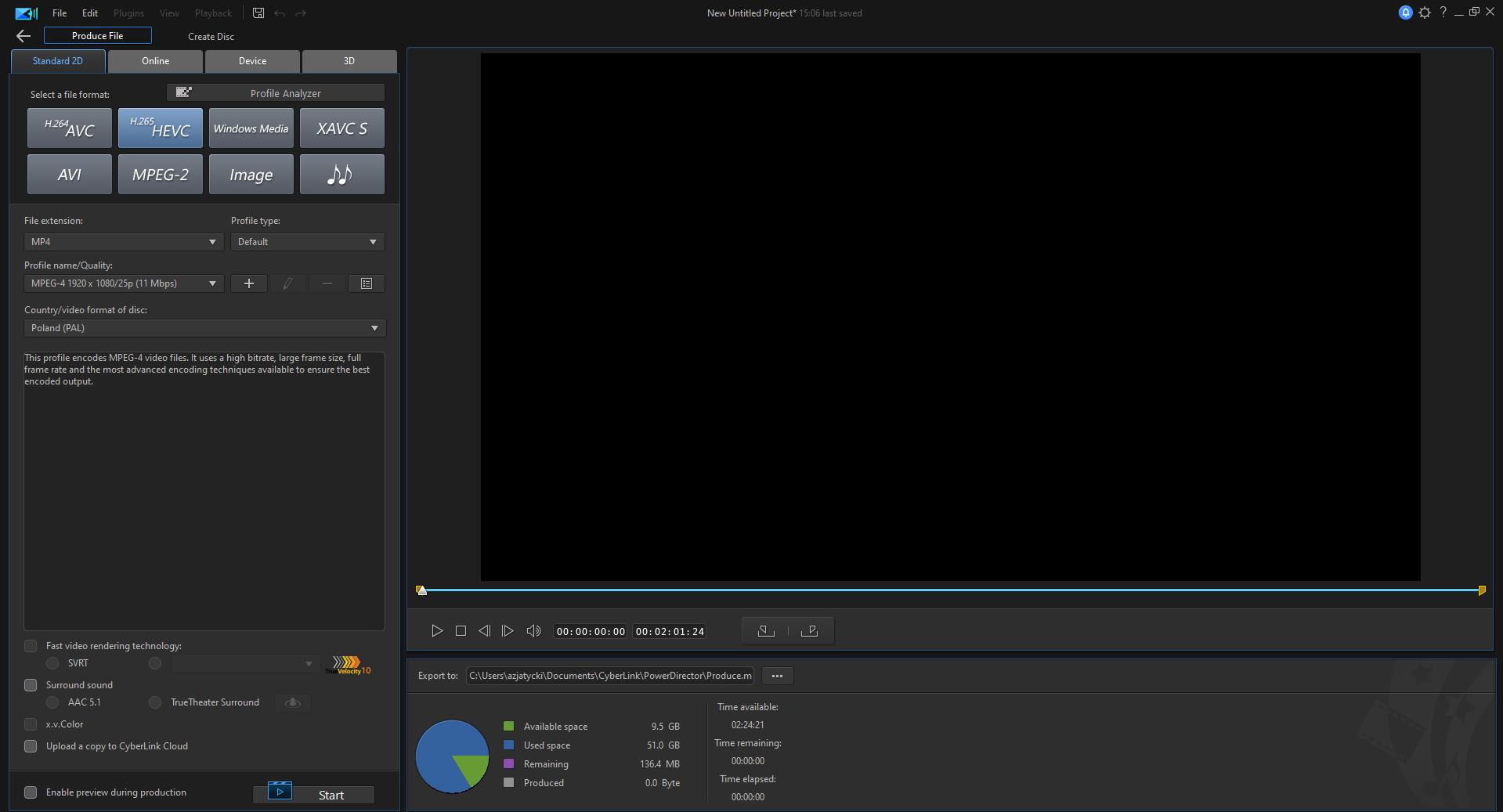Toggle the x.v.Color checkbox
This screenshot has width=1503, height=812.
31,724
